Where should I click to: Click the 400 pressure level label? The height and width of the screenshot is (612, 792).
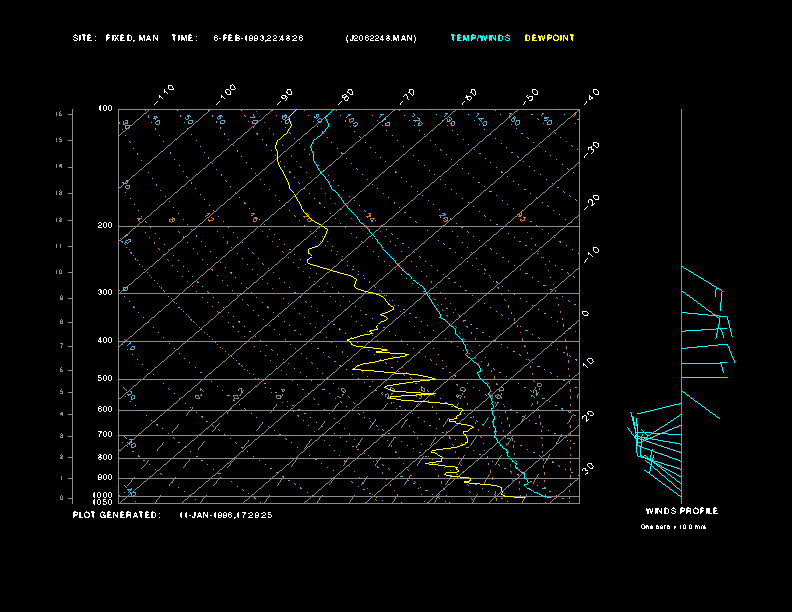(105, 341)
